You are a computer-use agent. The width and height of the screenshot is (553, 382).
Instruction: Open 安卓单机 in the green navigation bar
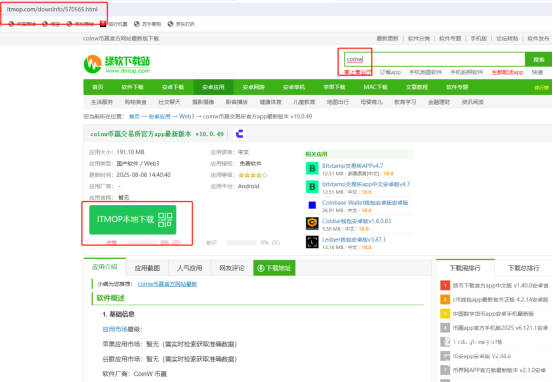click(294, 87)
